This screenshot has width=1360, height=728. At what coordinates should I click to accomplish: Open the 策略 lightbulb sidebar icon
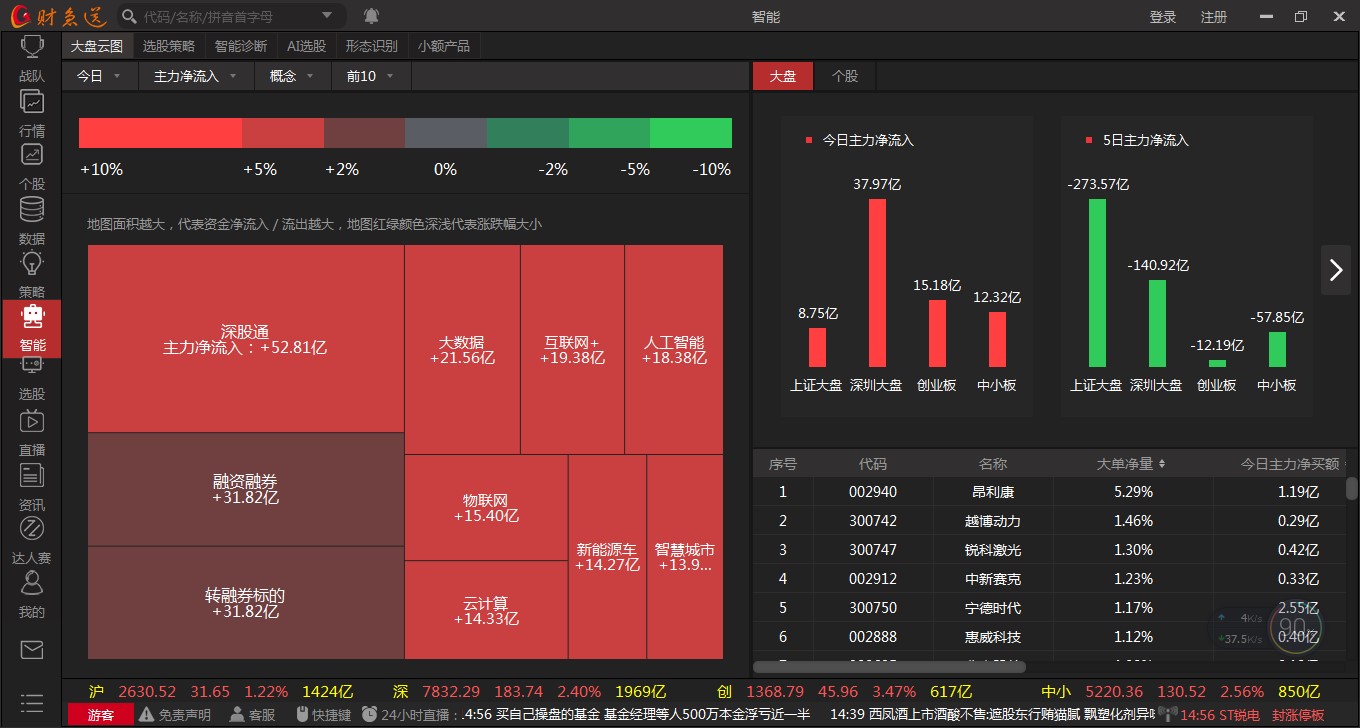[31, 264]
